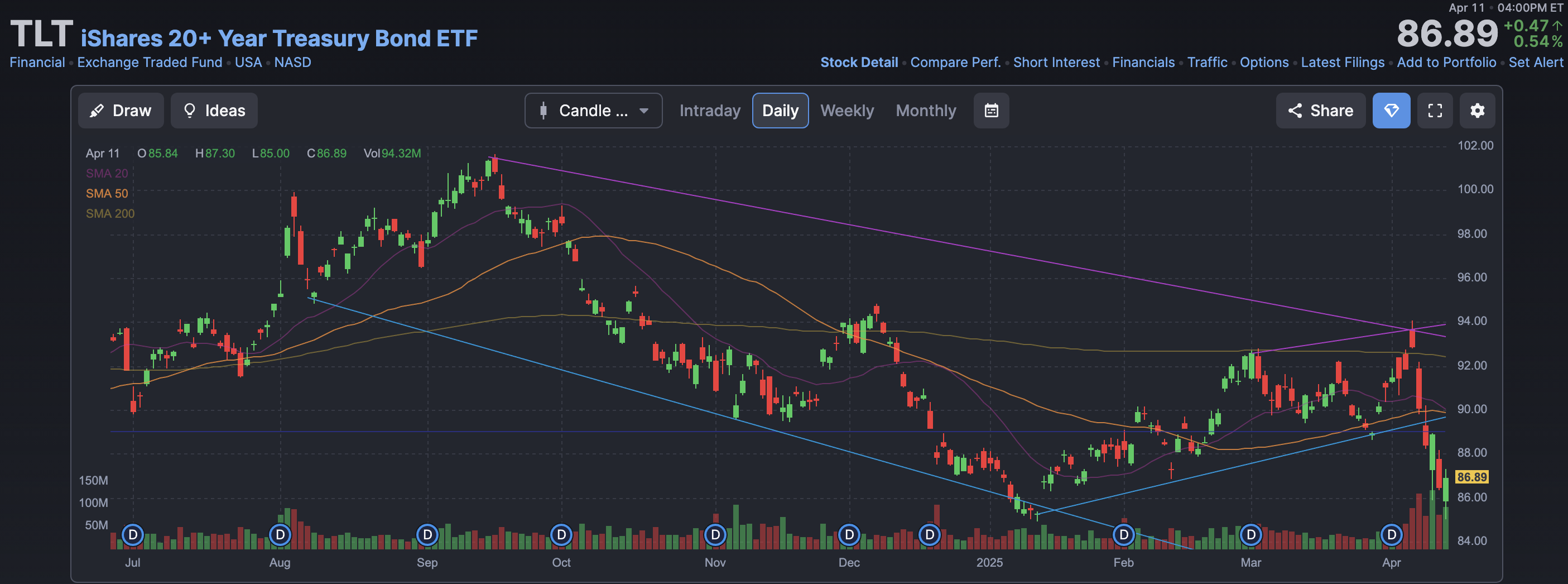Click the Apr dividend marker
1568x584 pixels.
pos(1392,535)
